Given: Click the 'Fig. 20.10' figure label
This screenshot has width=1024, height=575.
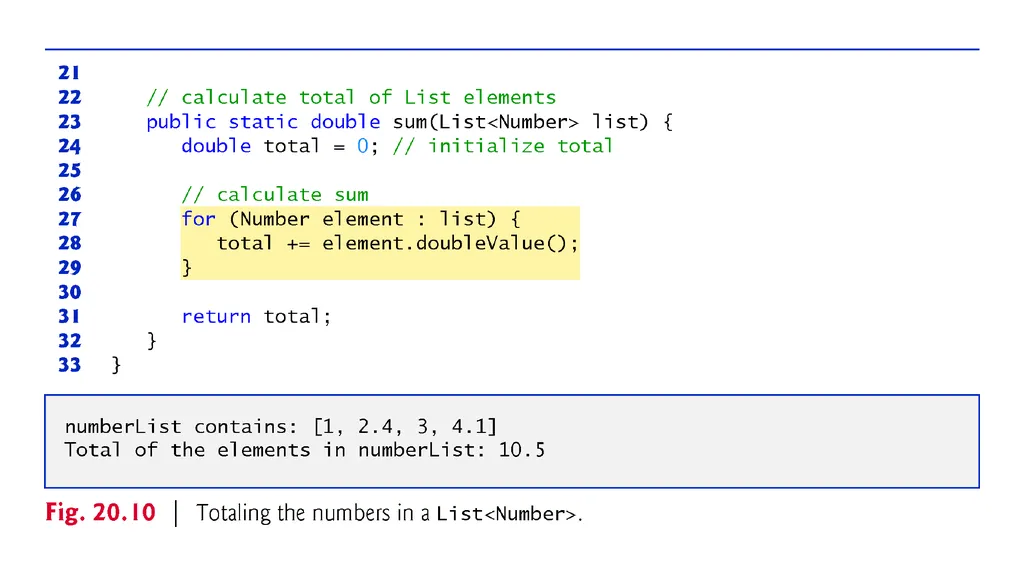Looking at the screenshot, I should click(101, 512).
